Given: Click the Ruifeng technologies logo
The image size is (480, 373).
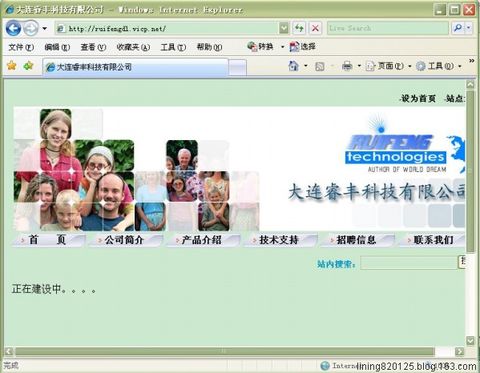Looking at the screenshot, I should coord(396,144).
